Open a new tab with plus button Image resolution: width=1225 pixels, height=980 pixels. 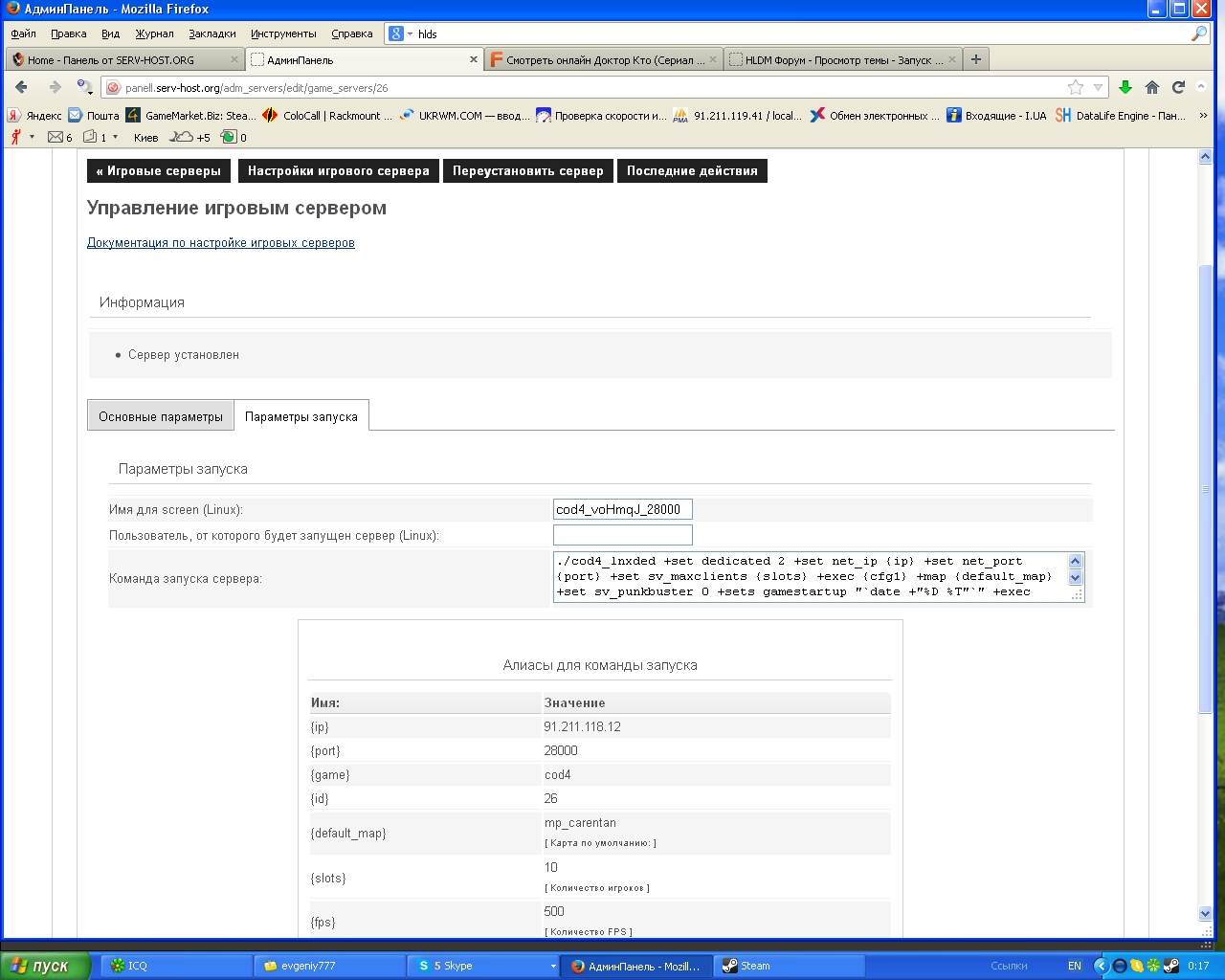pyautogui.click(x=975, y=59)
